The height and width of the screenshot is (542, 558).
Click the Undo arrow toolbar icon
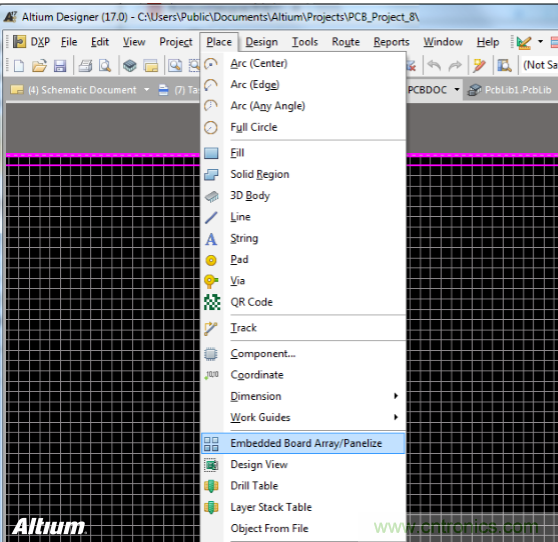[434, 65]
